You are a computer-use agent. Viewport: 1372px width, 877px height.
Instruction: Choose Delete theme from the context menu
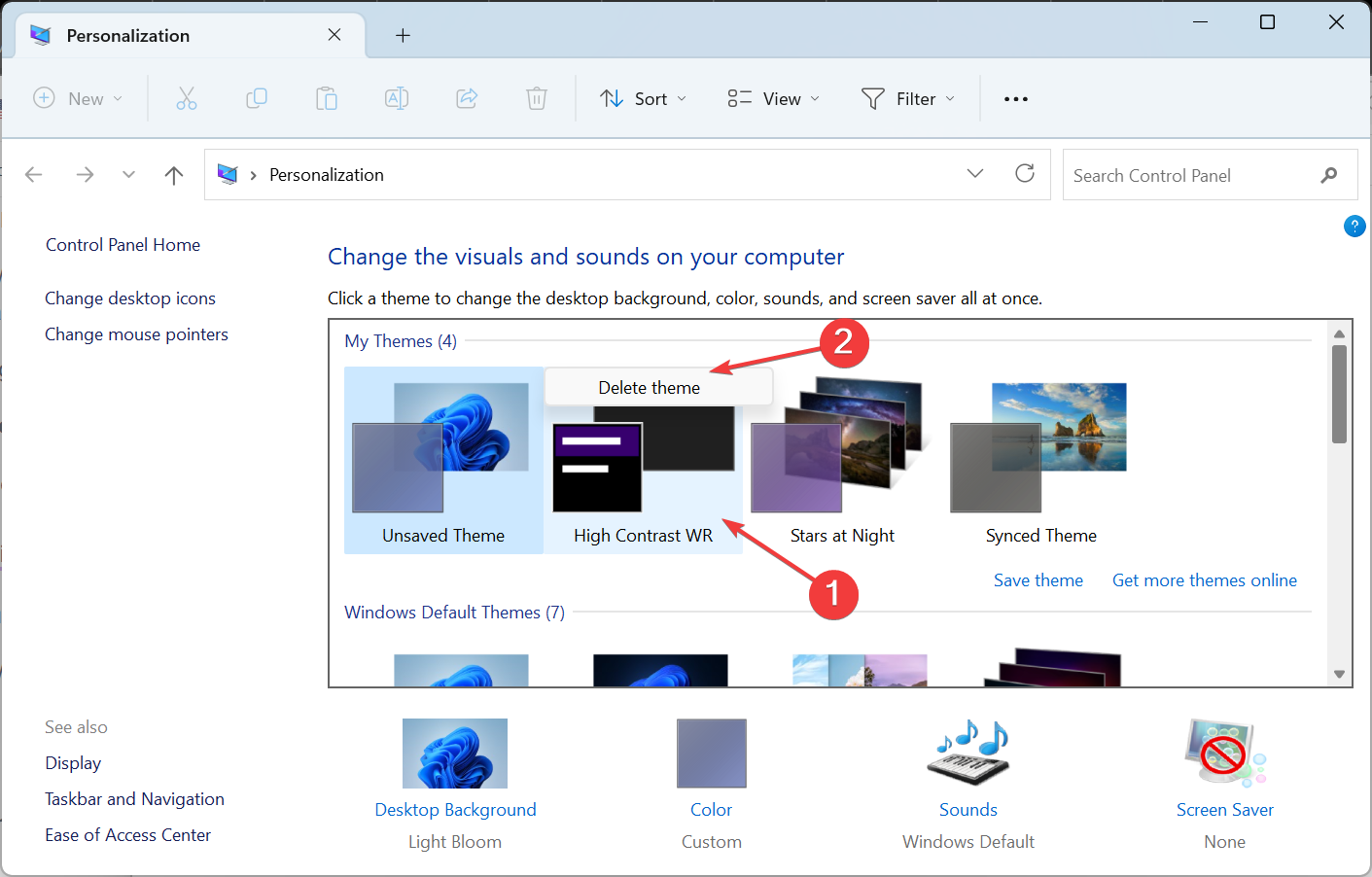click(649, 387)
